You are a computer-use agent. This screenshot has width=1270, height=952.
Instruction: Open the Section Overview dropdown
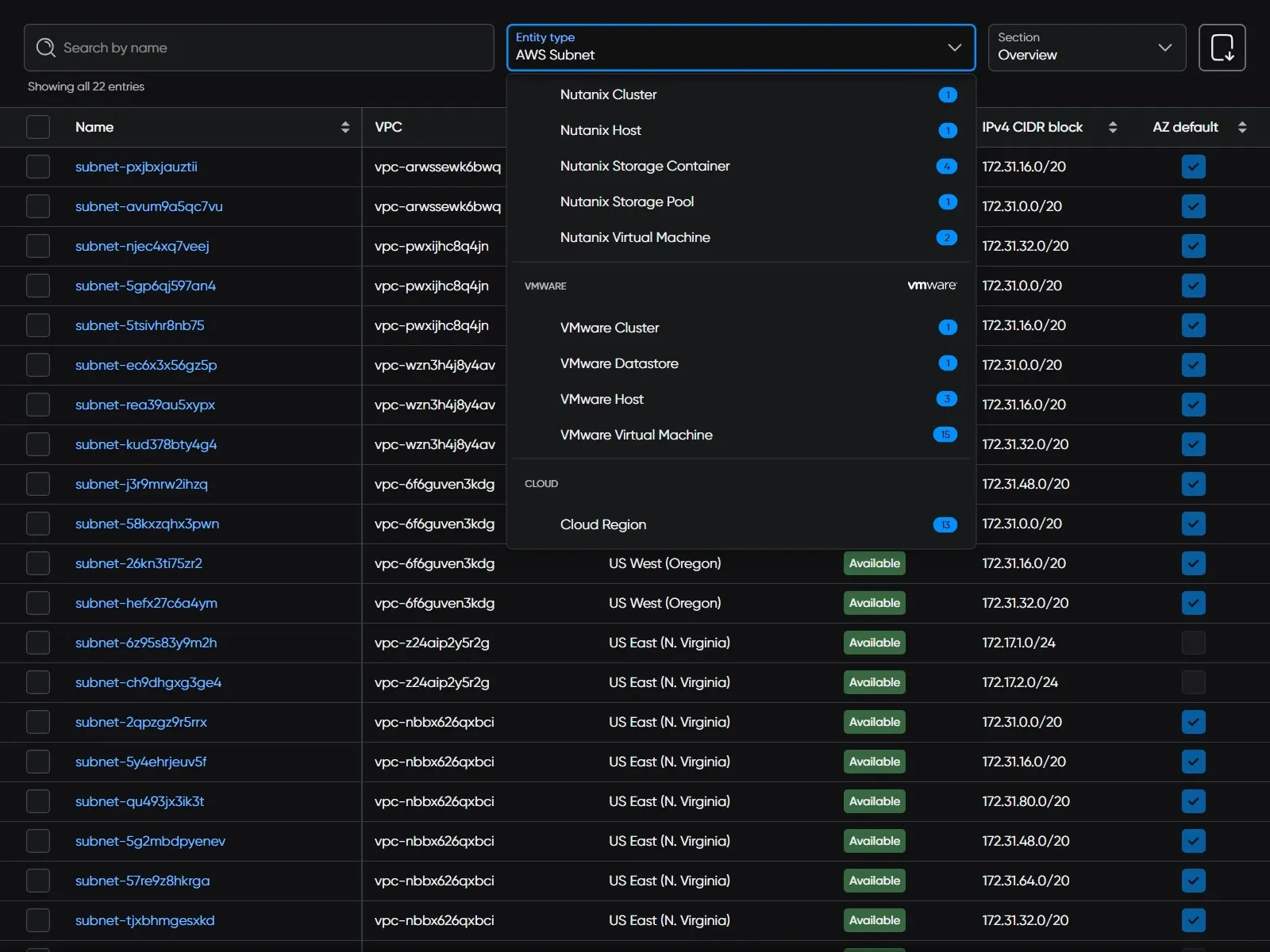[x=1087, y=48]
